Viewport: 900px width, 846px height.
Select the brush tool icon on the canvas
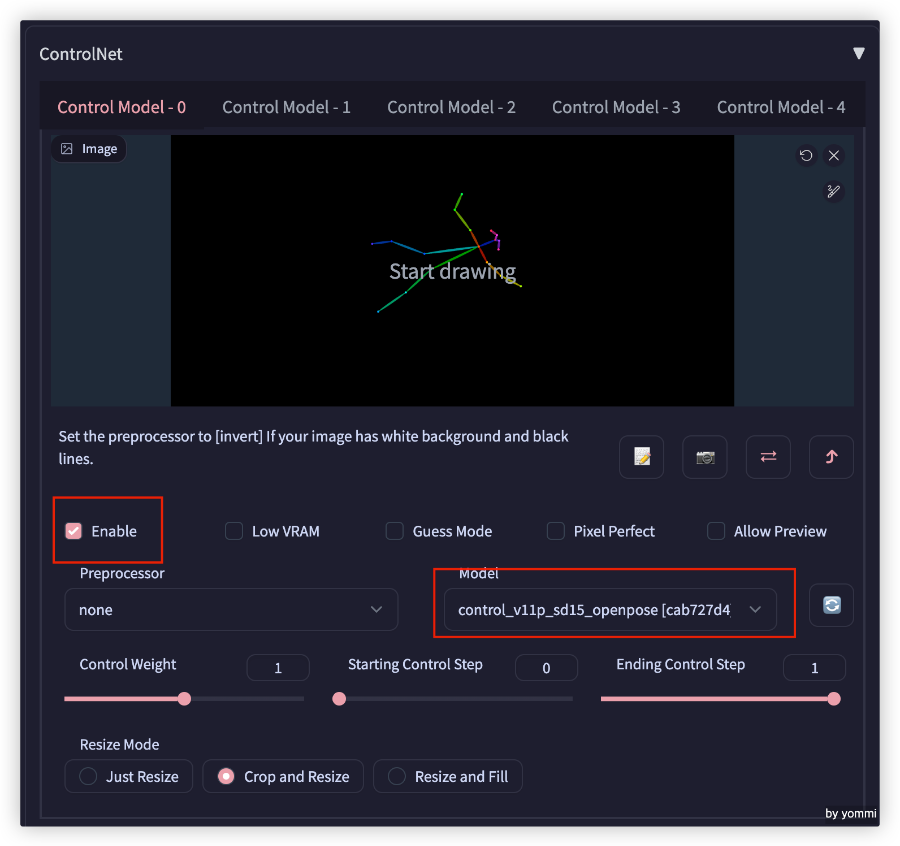pyautogui.click(x=833, y=191)
